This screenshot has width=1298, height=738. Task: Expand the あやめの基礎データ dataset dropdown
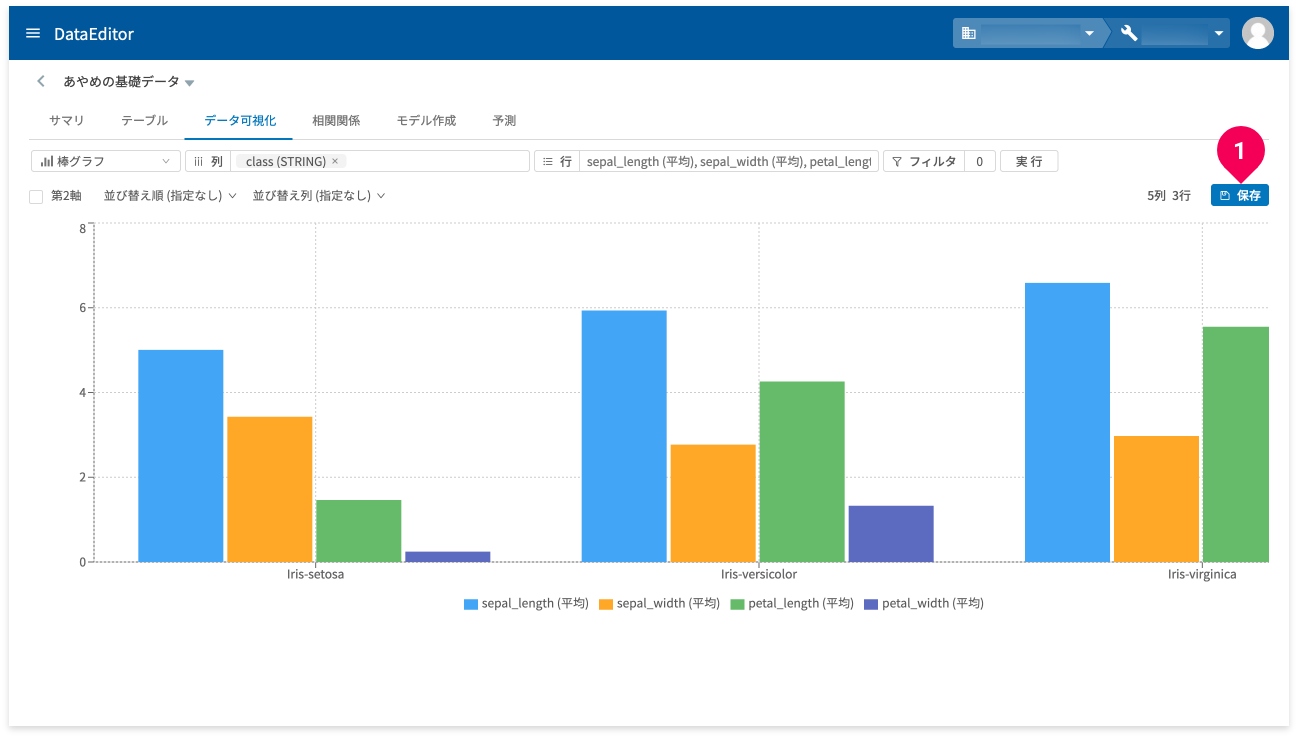click(189, 83)
